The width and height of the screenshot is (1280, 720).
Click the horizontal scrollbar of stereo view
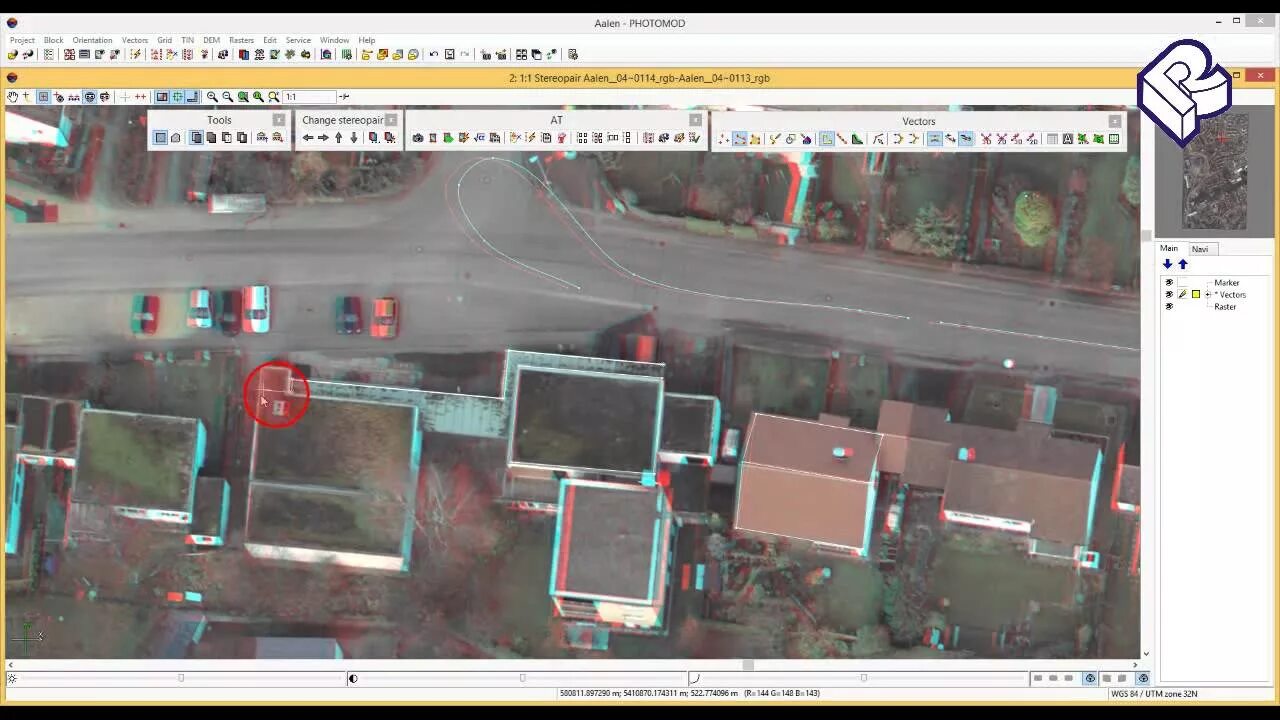(x=573, y=665)
